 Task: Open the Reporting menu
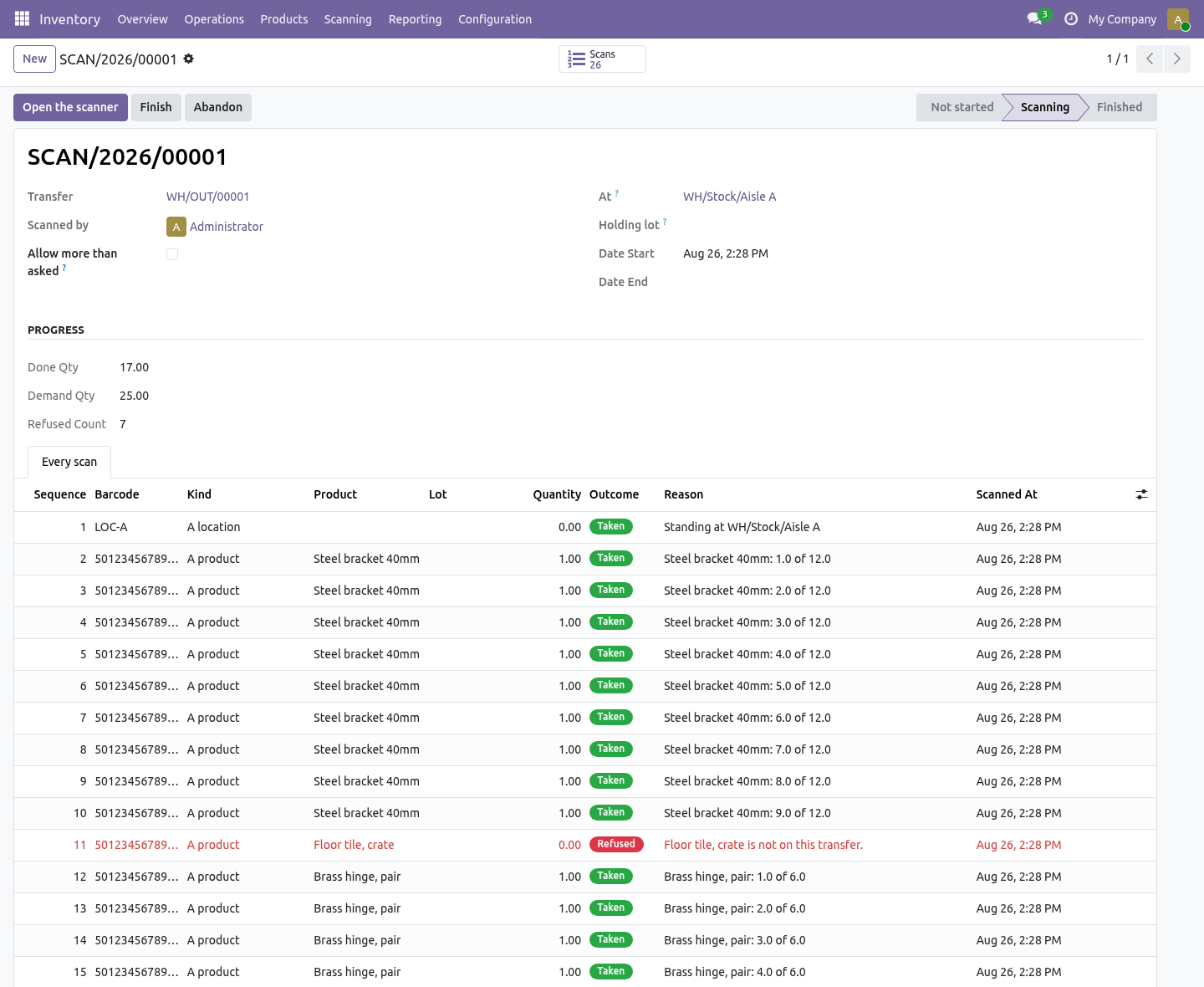tap(415, 18)
